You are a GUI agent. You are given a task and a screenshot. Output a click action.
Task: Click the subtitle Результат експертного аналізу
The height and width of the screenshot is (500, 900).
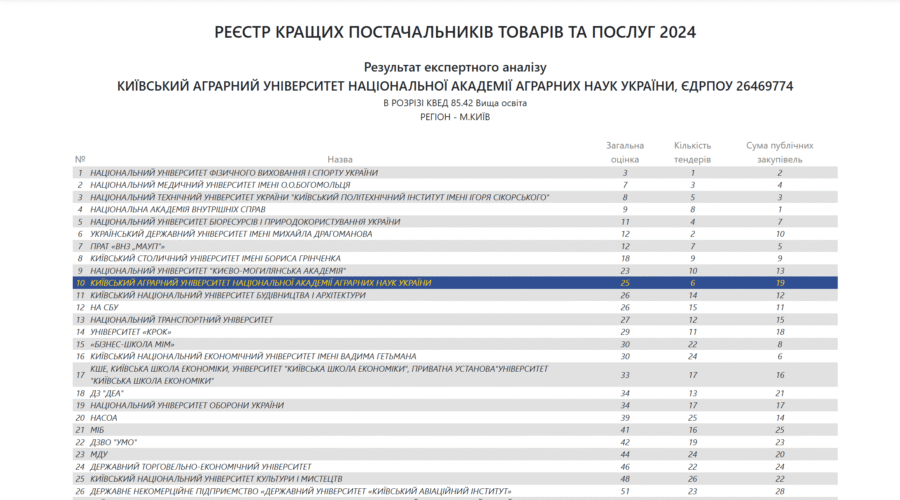(x=455, y=67)
